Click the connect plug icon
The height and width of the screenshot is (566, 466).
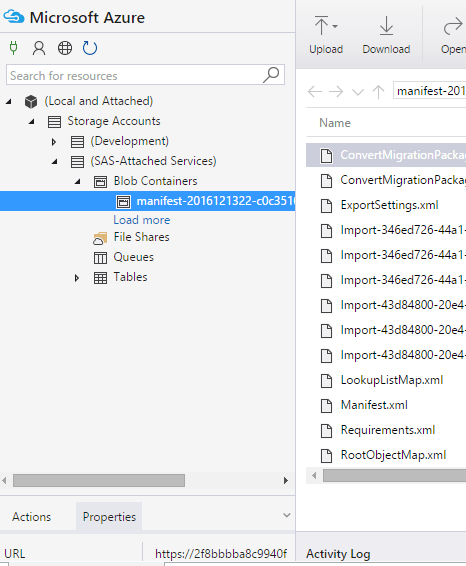13,48
